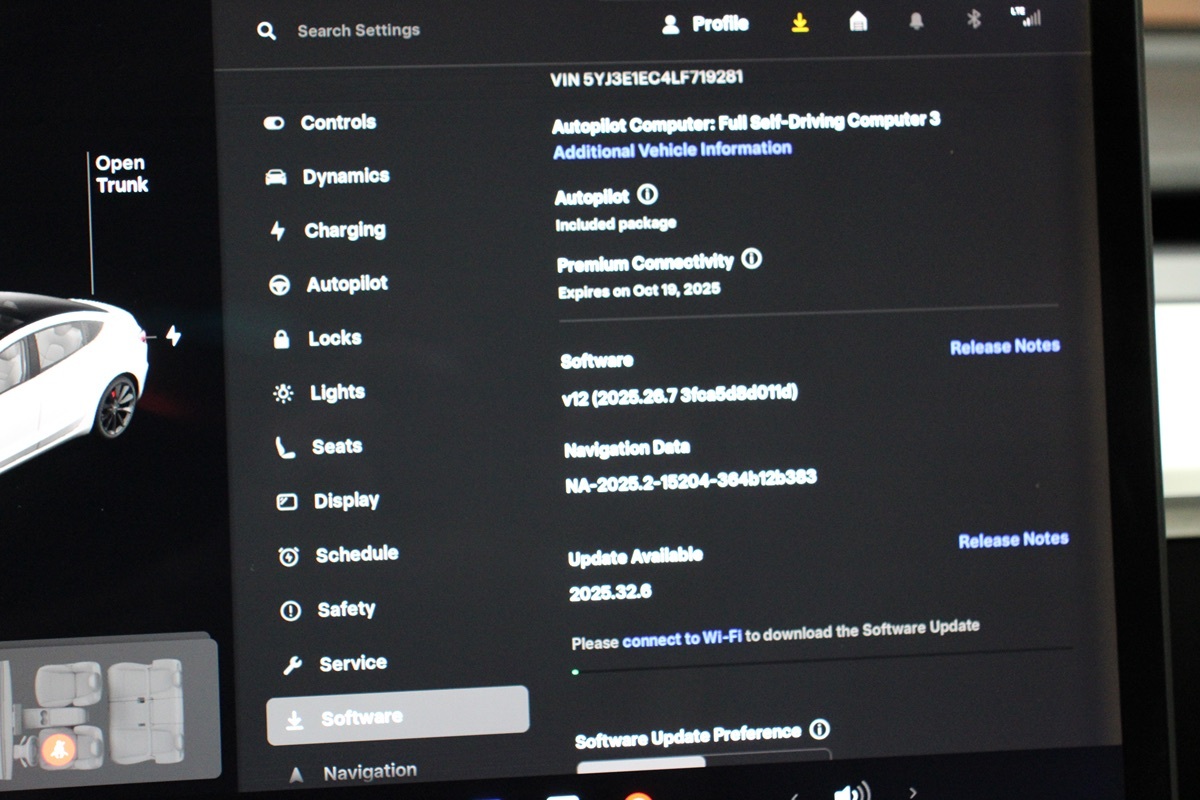The image size is (1200, 800).
Task: Open the software download icon in top bar
Action: pos(799,23)
